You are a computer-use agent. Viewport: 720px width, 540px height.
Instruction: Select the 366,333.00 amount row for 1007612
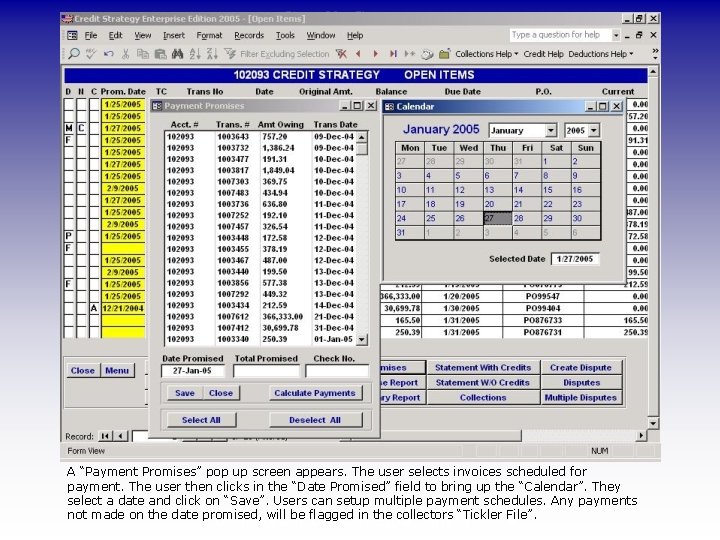click(x=260, y=316)
